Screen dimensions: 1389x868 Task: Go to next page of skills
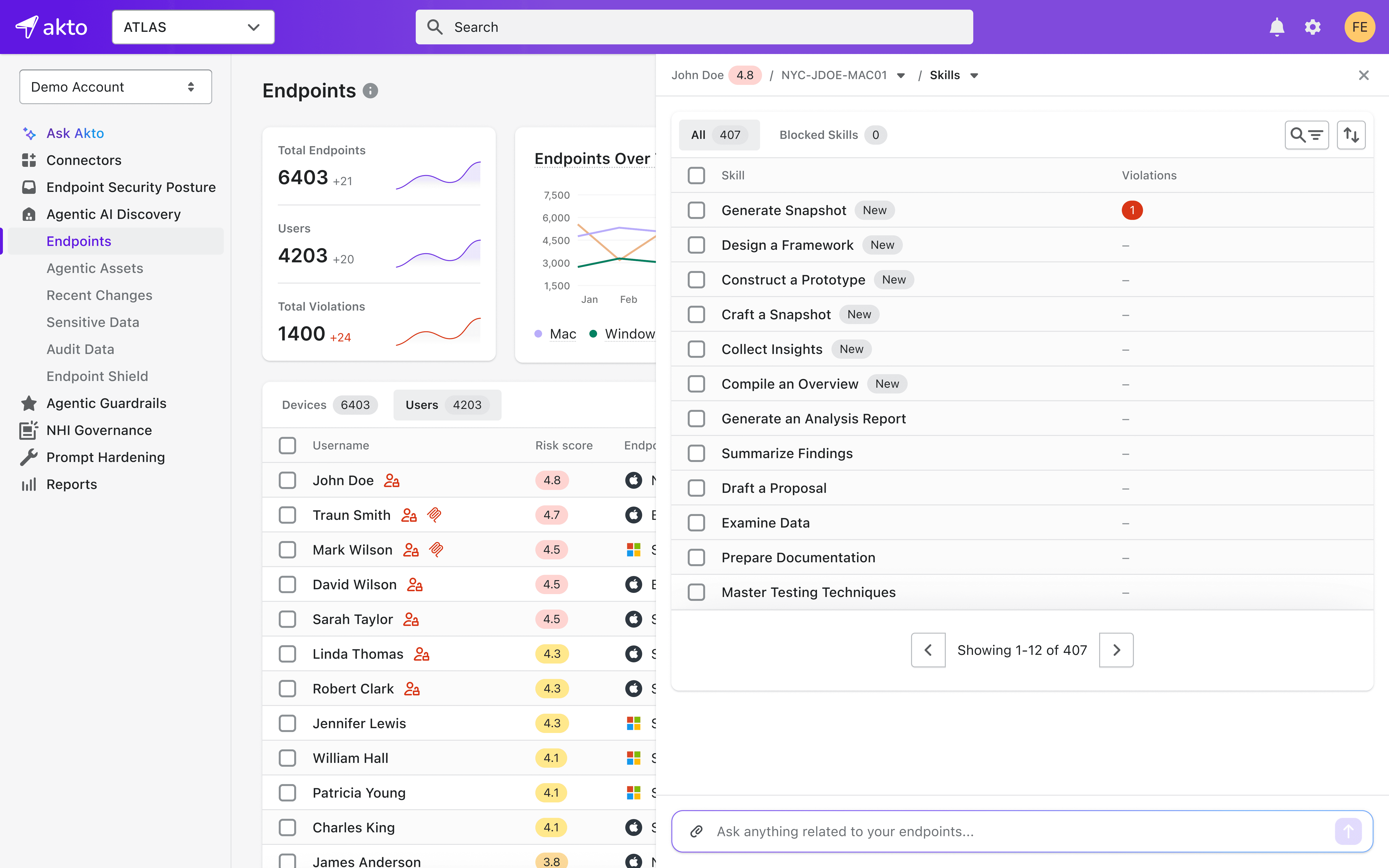click(1116, 650)
